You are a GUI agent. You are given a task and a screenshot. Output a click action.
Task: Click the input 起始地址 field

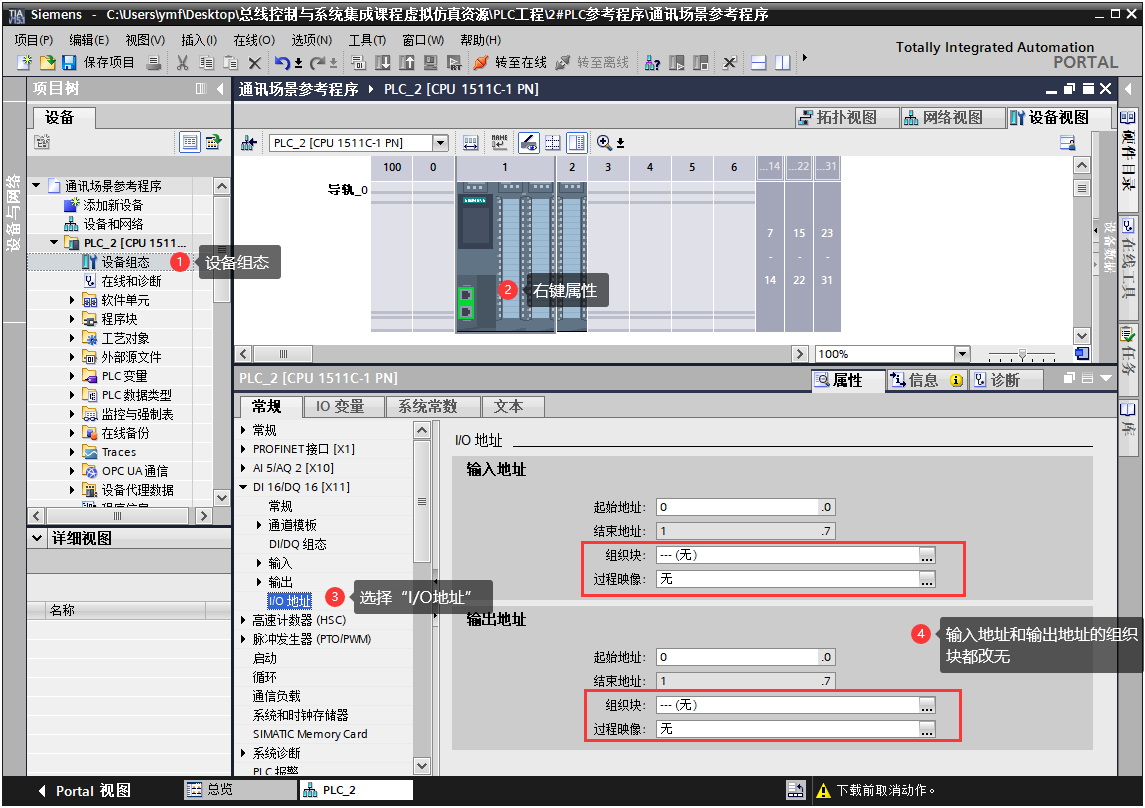click(x=746, y=507)
